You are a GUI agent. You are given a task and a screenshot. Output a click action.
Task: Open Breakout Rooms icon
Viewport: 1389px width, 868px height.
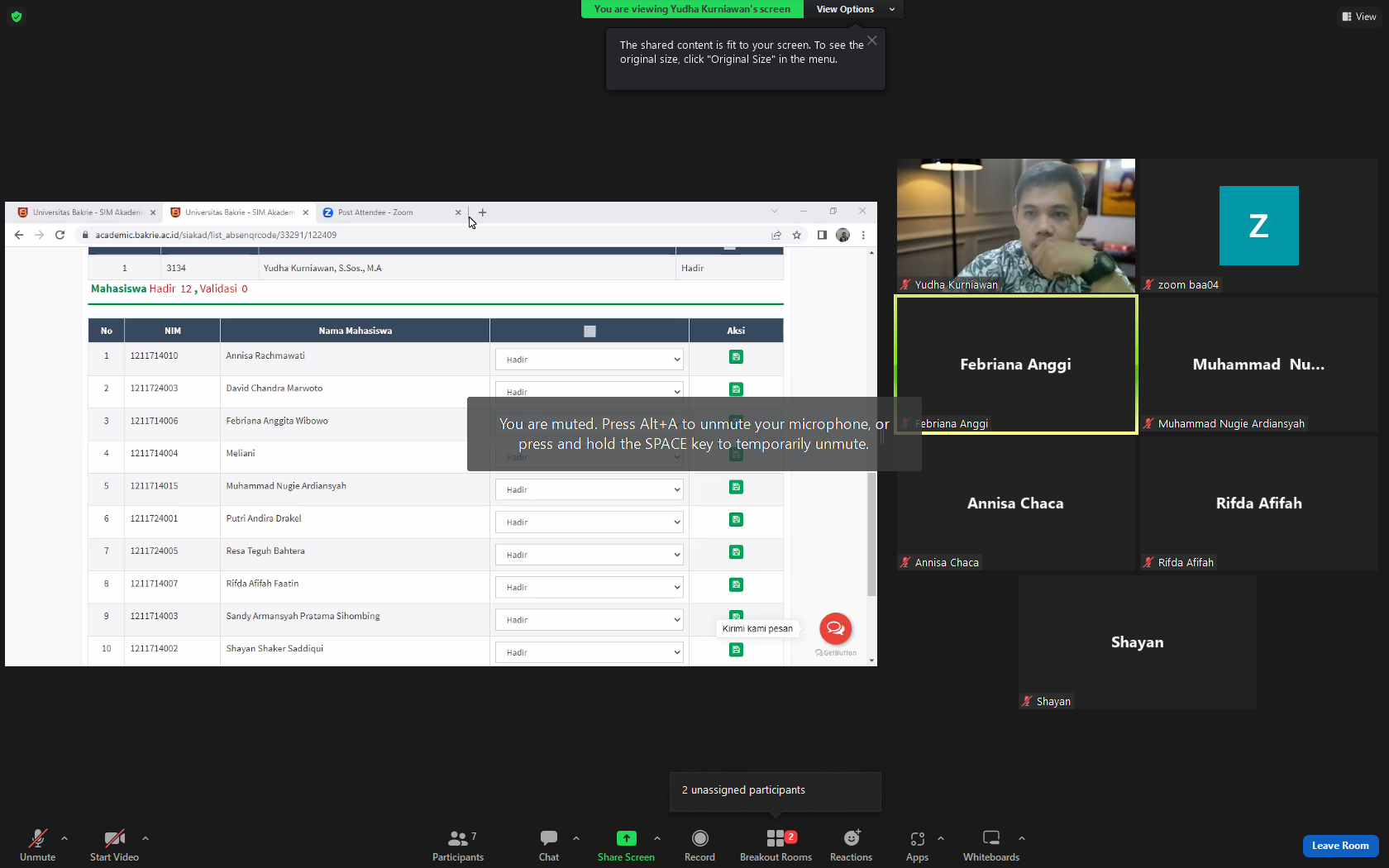pyautogui.click(x=776, y=838)
